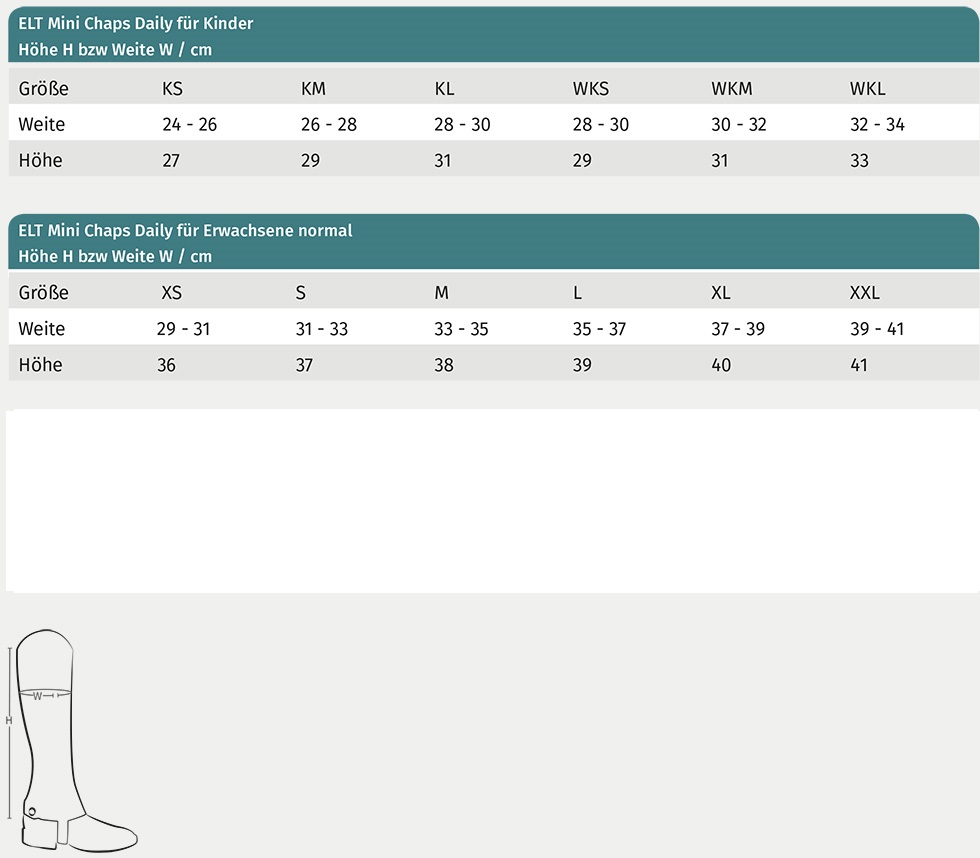The image size is (980, 858).
Task: Select the adult size 'M'
Action: [x=441, y=292]
